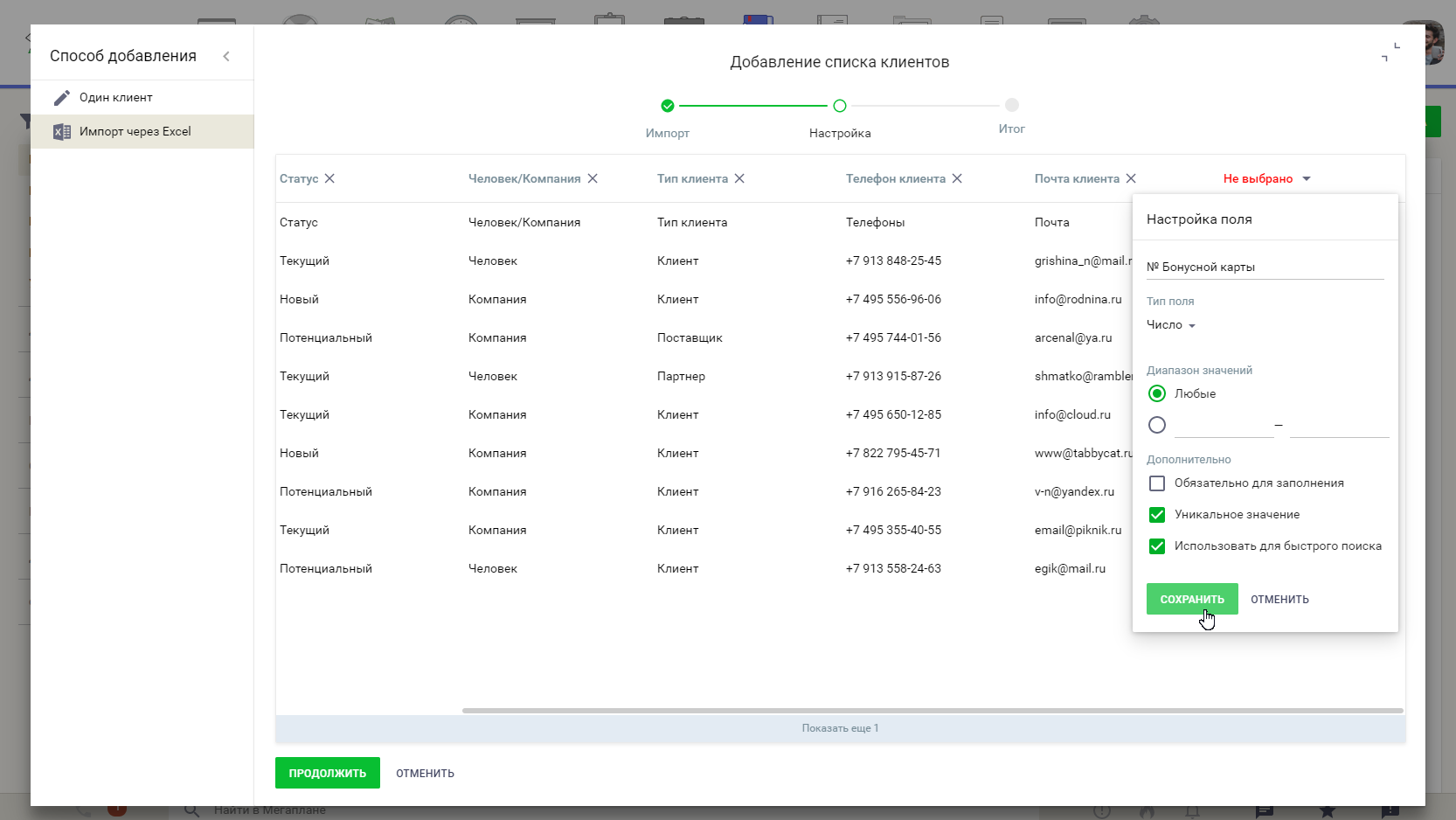Click the Excel icon for import
This screenshot has width=1456, height=820.
(62, 132)
